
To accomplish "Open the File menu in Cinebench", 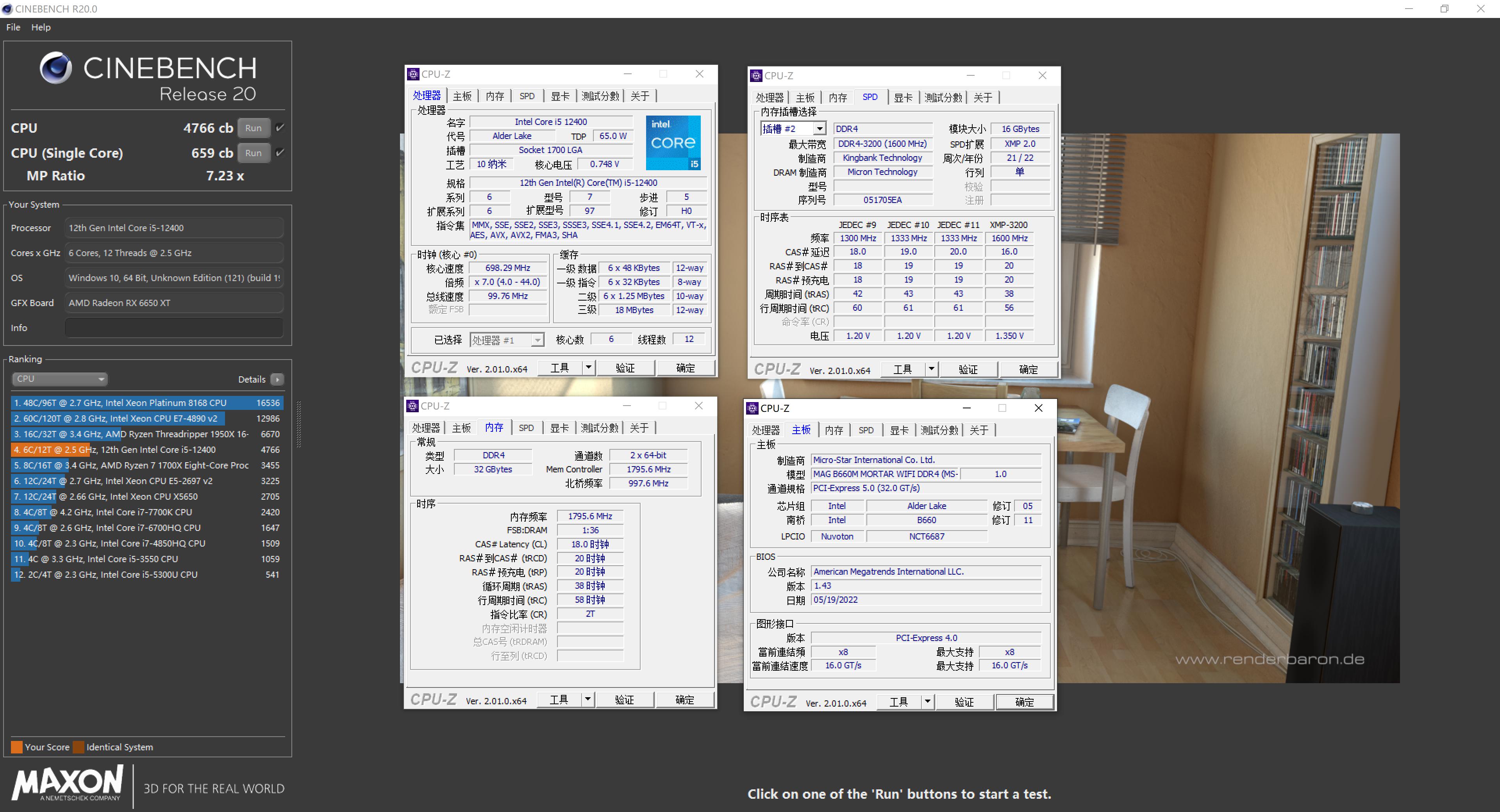I will tap(12, 27).
